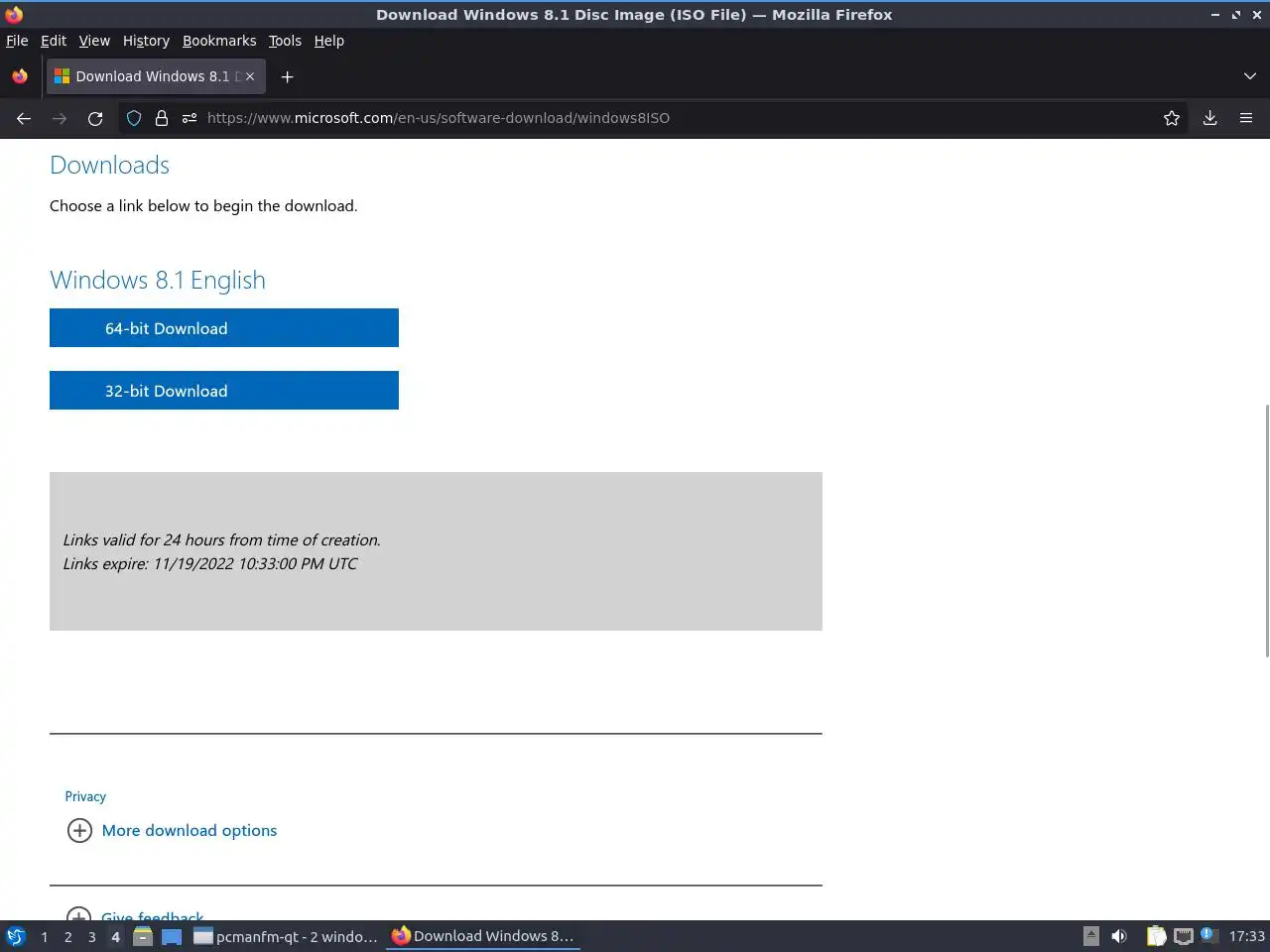View site security via padlock icon

point(162,118)
